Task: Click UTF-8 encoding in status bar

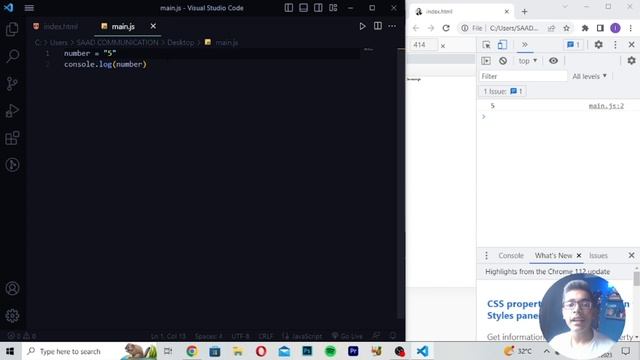Action: pyautogui.click(x=240, y=336)
